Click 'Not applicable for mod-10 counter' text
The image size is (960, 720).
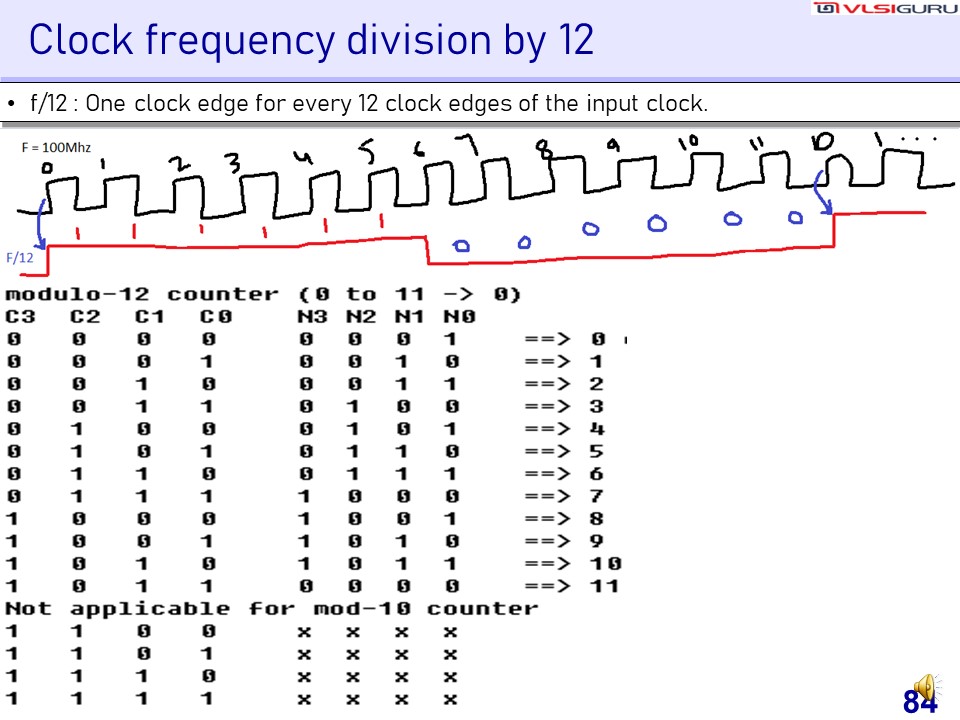[271, 609]
